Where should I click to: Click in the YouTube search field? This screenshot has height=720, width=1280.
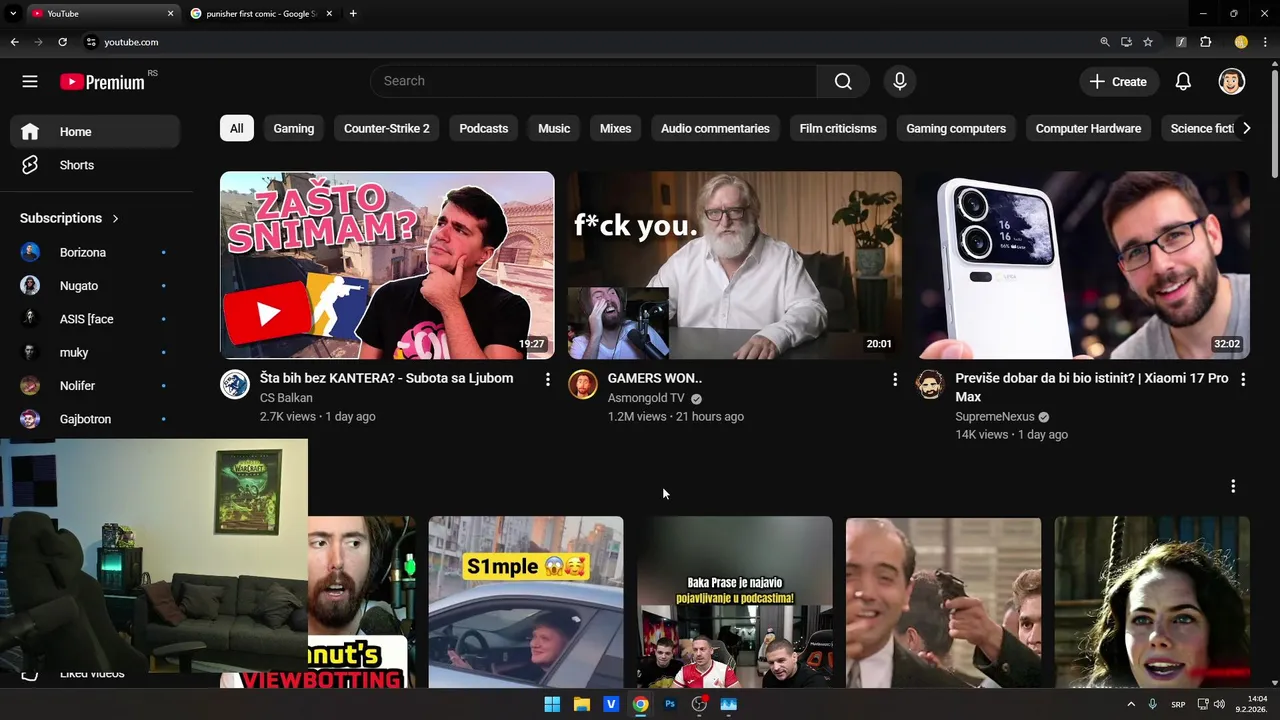pyautogui.click(x=594, y=81)
